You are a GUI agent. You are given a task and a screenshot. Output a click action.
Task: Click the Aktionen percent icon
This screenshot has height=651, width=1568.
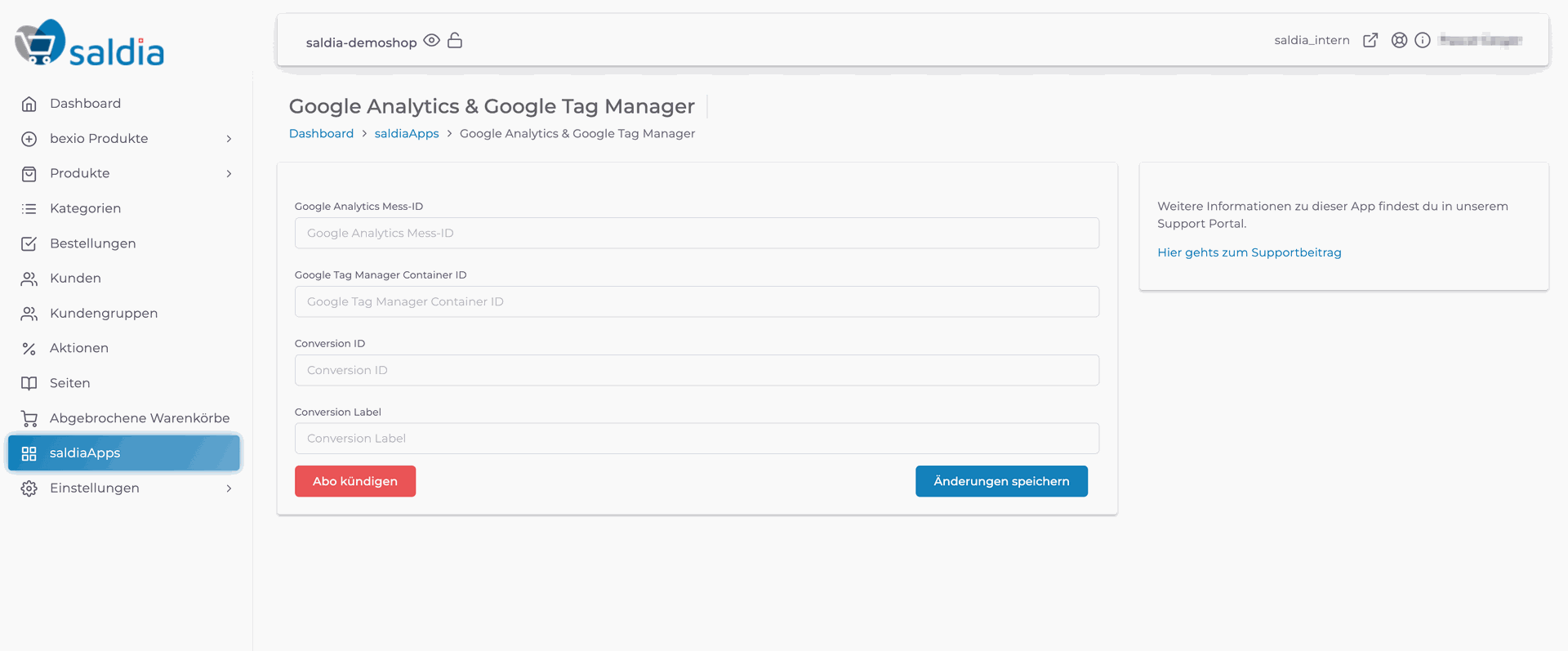29,349
